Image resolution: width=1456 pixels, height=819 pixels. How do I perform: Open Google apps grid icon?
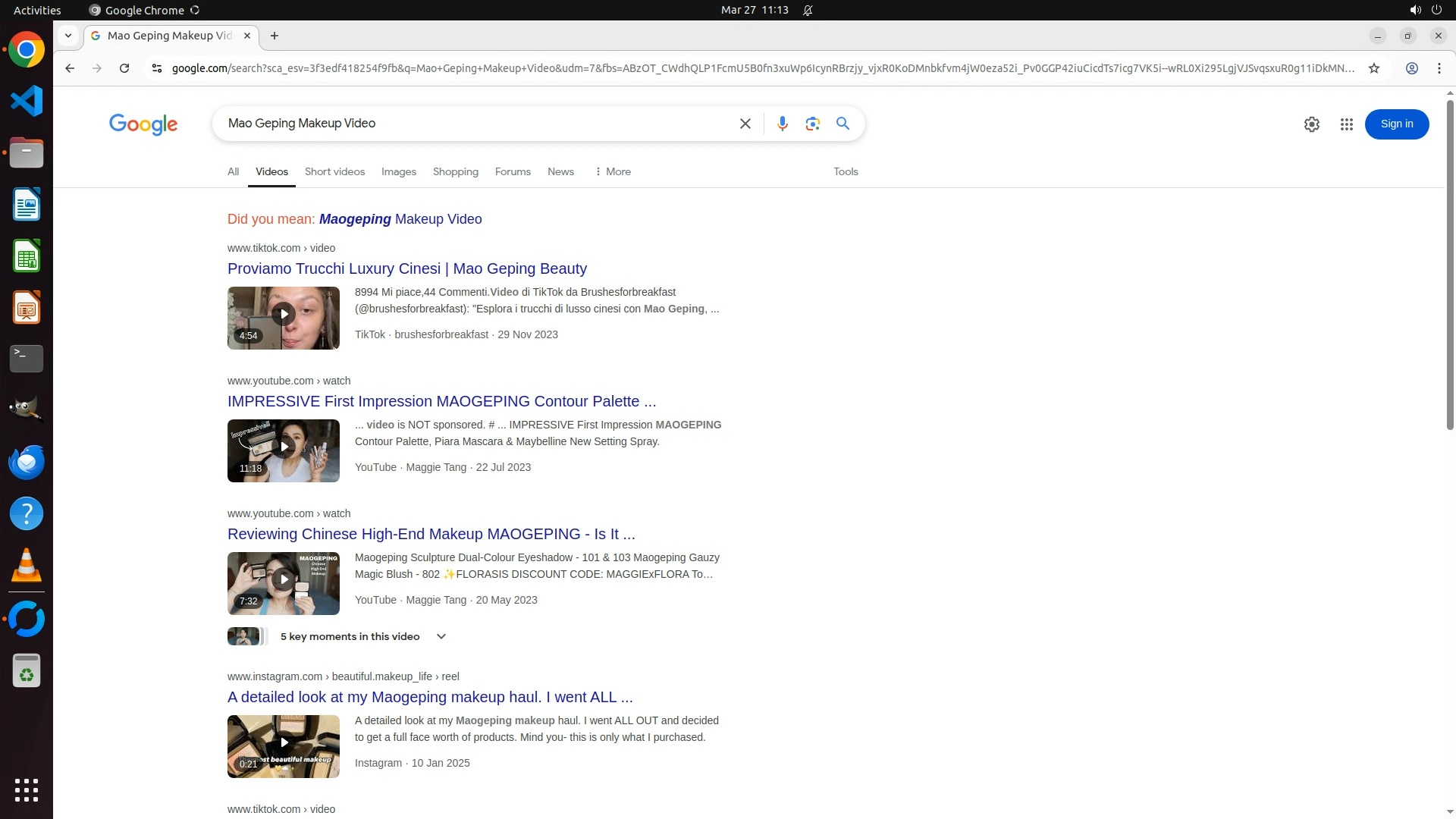(x=1346, y=124)
